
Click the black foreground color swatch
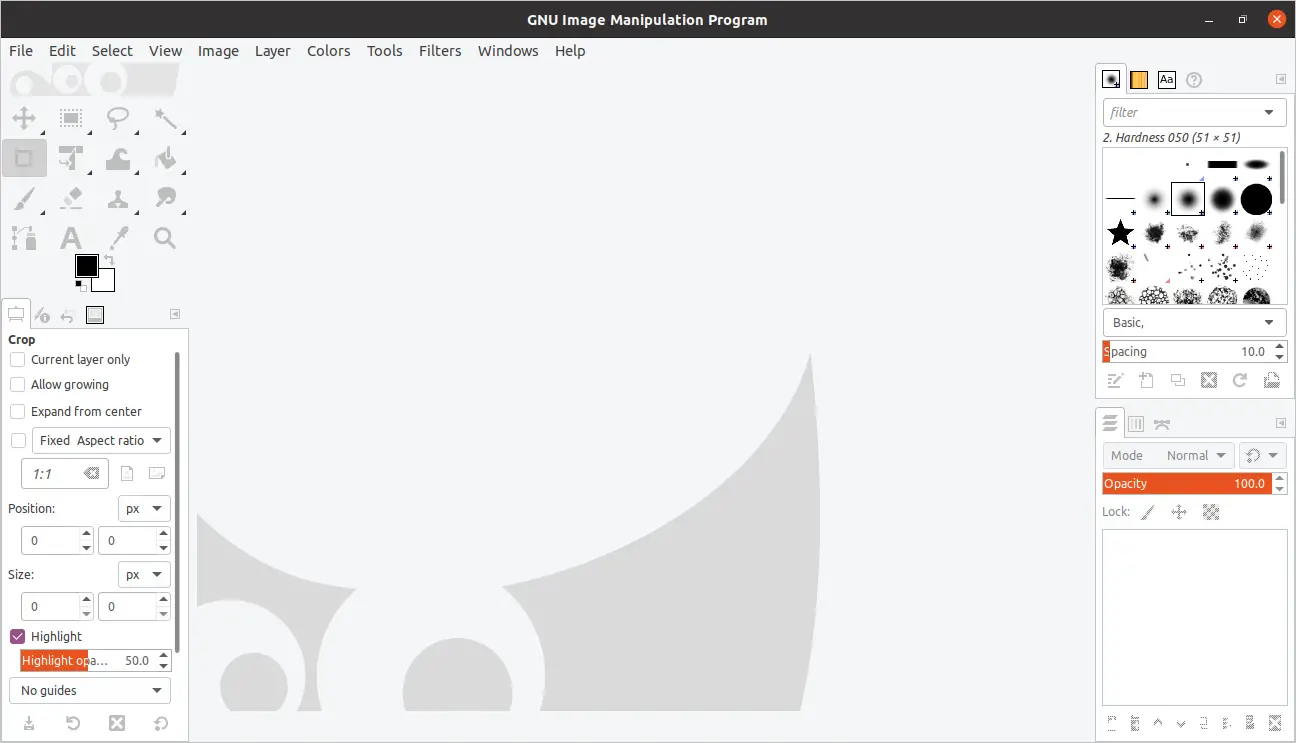pyautogui.click(x=86, y=265)
